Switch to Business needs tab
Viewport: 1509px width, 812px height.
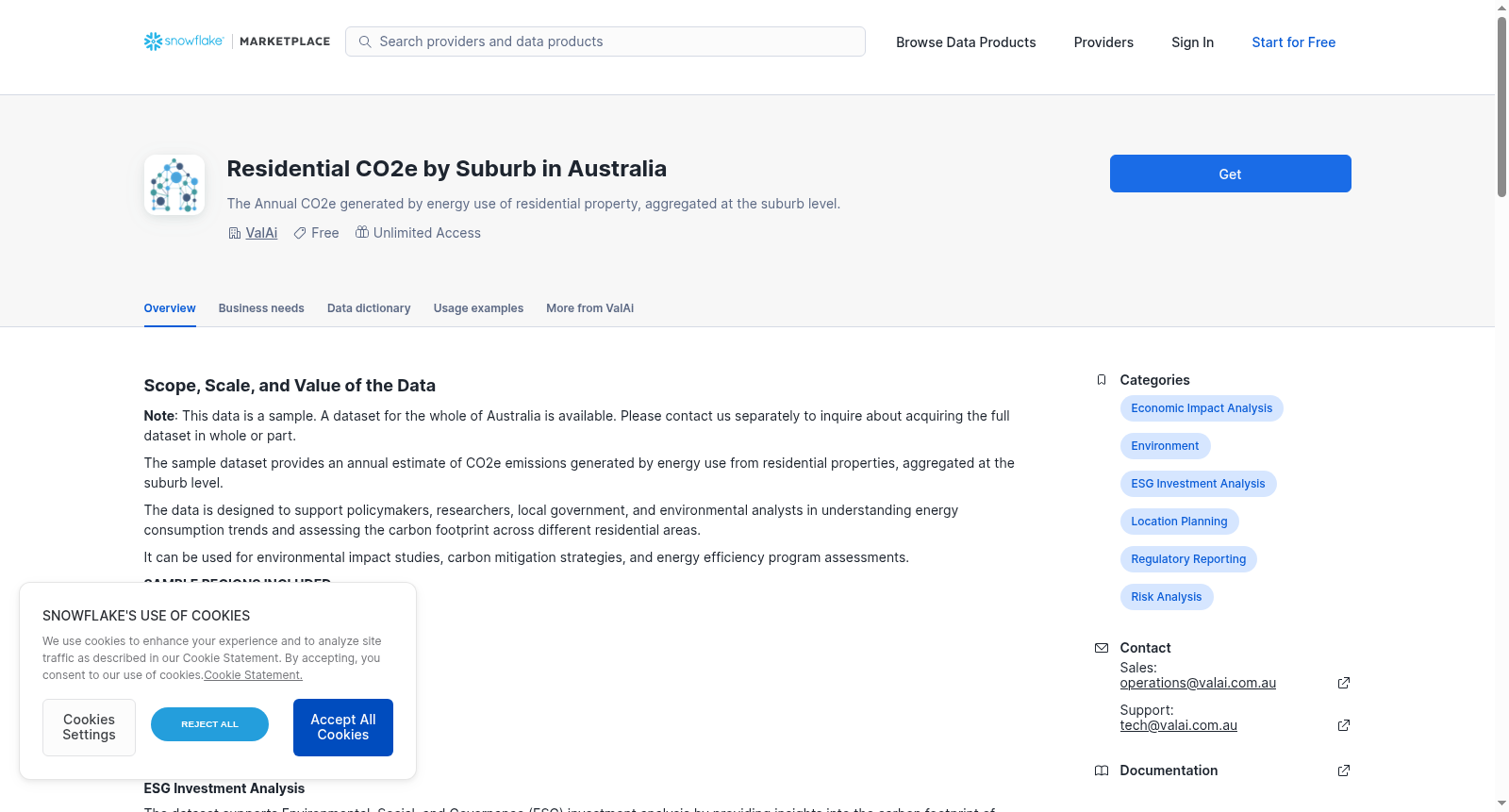pyautogui.click(x=261, y=308)
